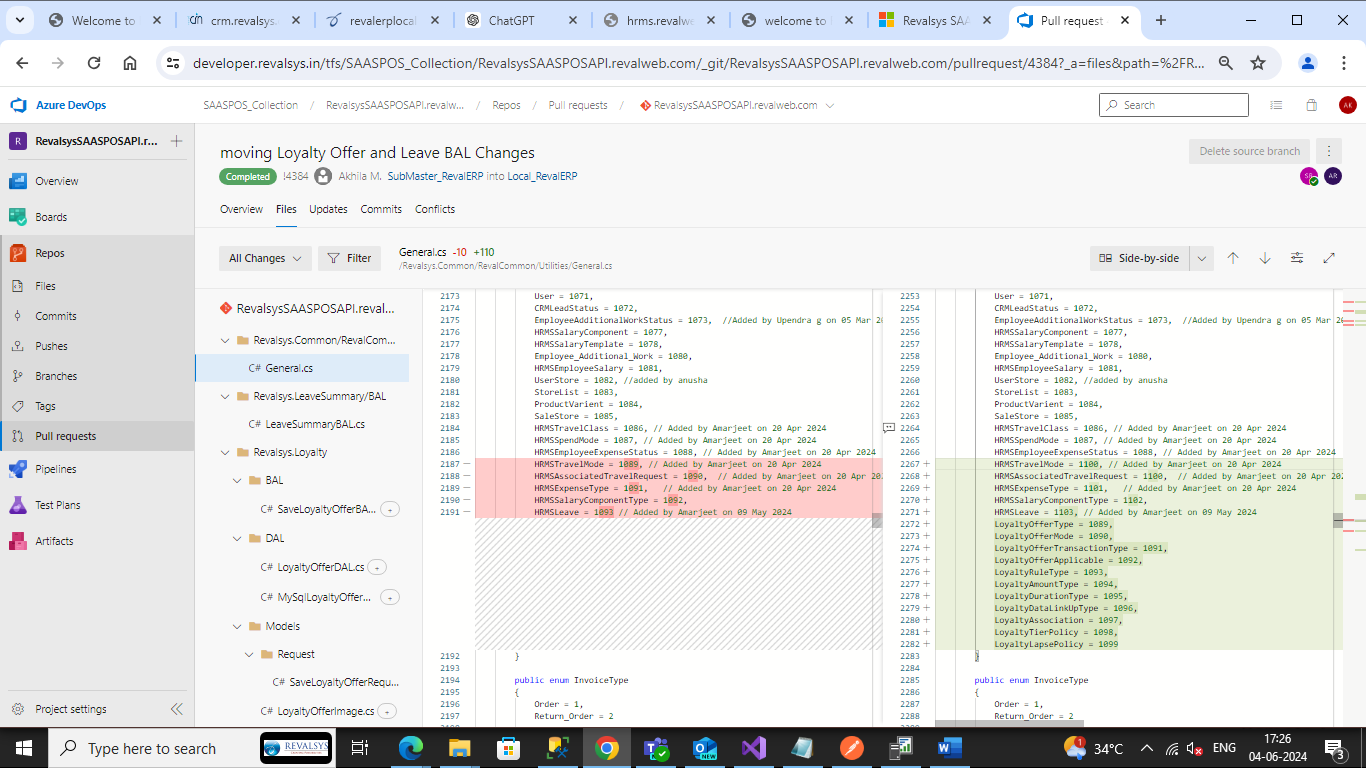The image size is (1366, 768).
Task: Click in the Azure DevOps Search box
Action: click(x=1174, y=105)
